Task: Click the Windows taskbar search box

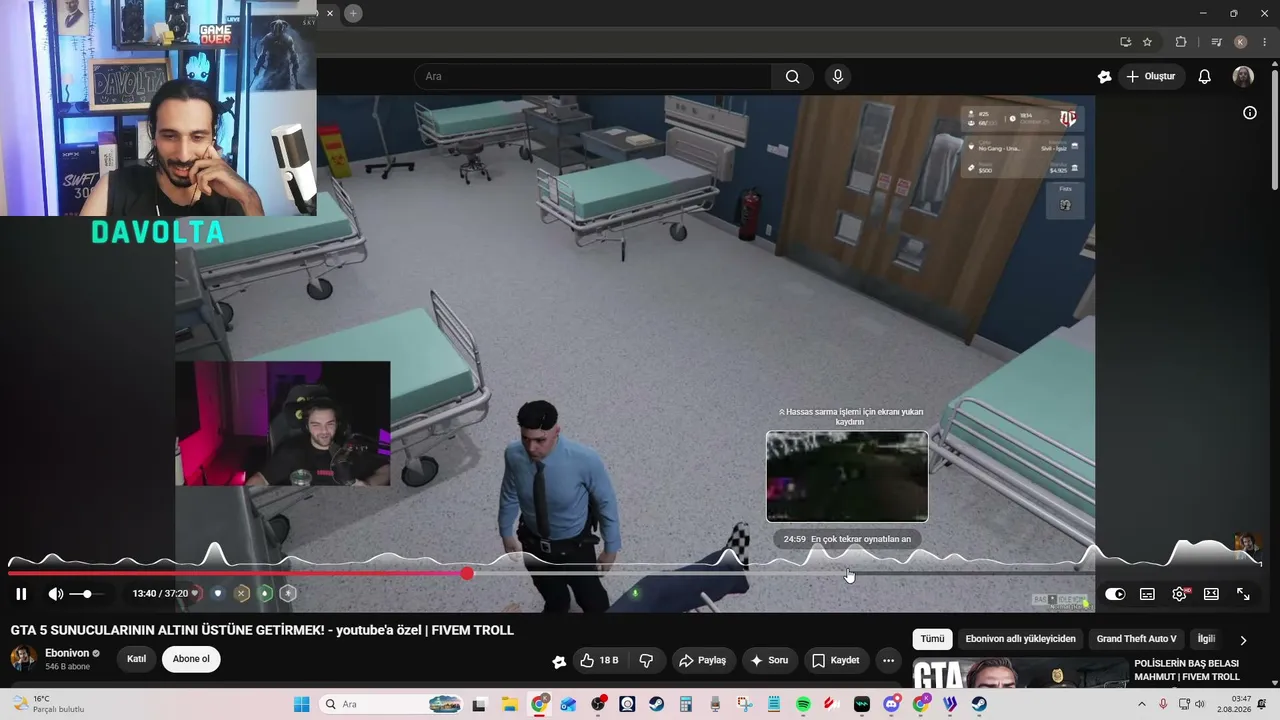Action: [x=393, y=704]
